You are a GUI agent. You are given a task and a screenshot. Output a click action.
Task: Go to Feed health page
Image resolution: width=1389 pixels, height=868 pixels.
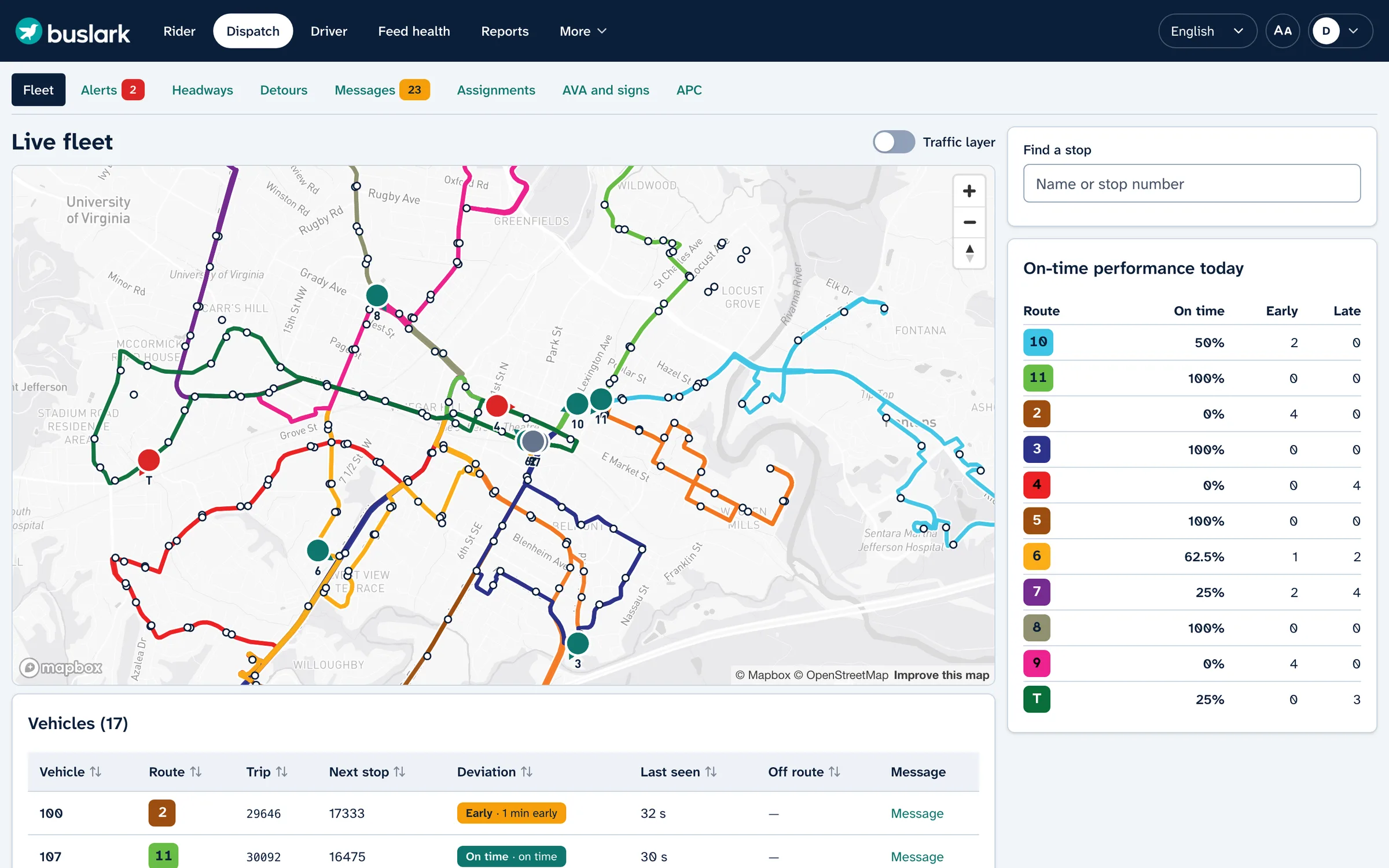pos(414,31)
